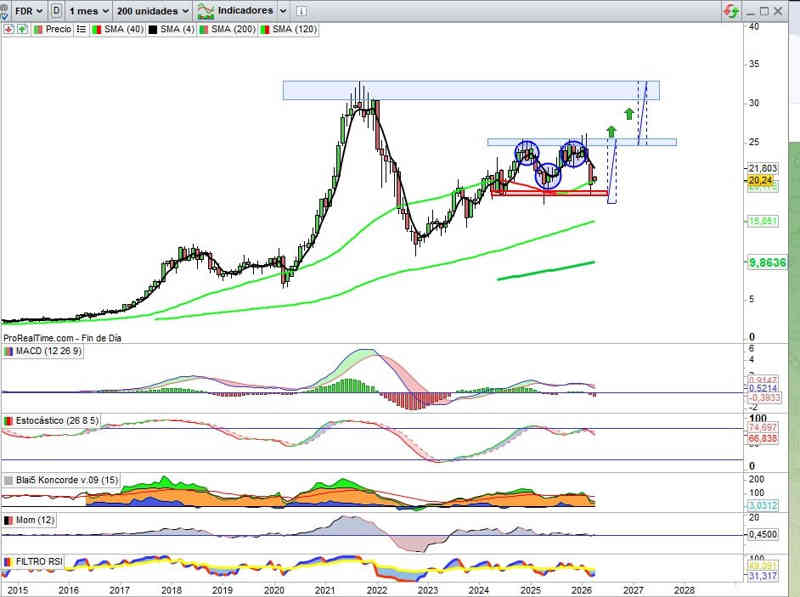Click the Precio series label
The image size is (800, 597).
point(58,30)
